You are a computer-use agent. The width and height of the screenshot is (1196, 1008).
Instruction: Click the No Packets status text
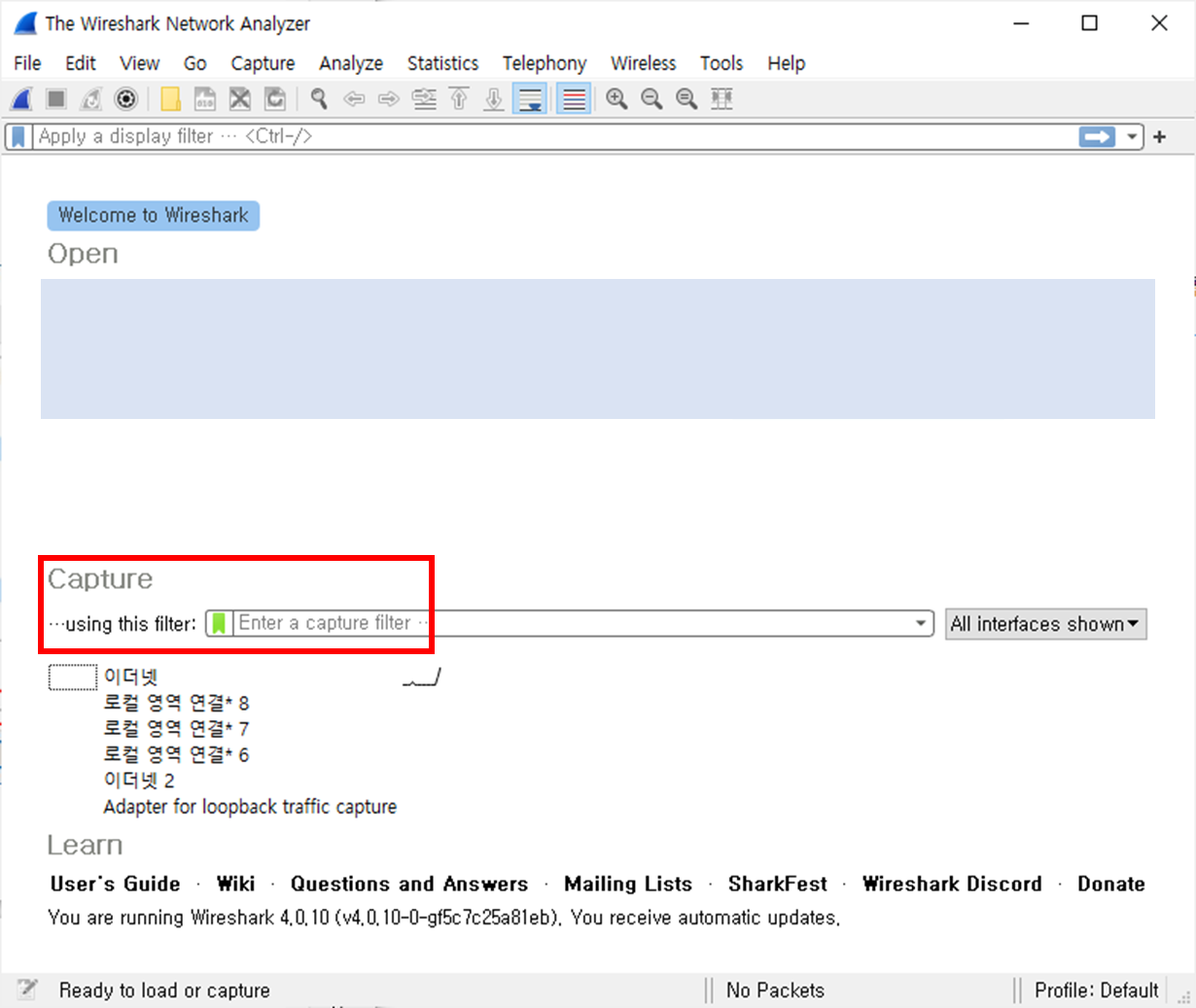[x=775, y=991]
